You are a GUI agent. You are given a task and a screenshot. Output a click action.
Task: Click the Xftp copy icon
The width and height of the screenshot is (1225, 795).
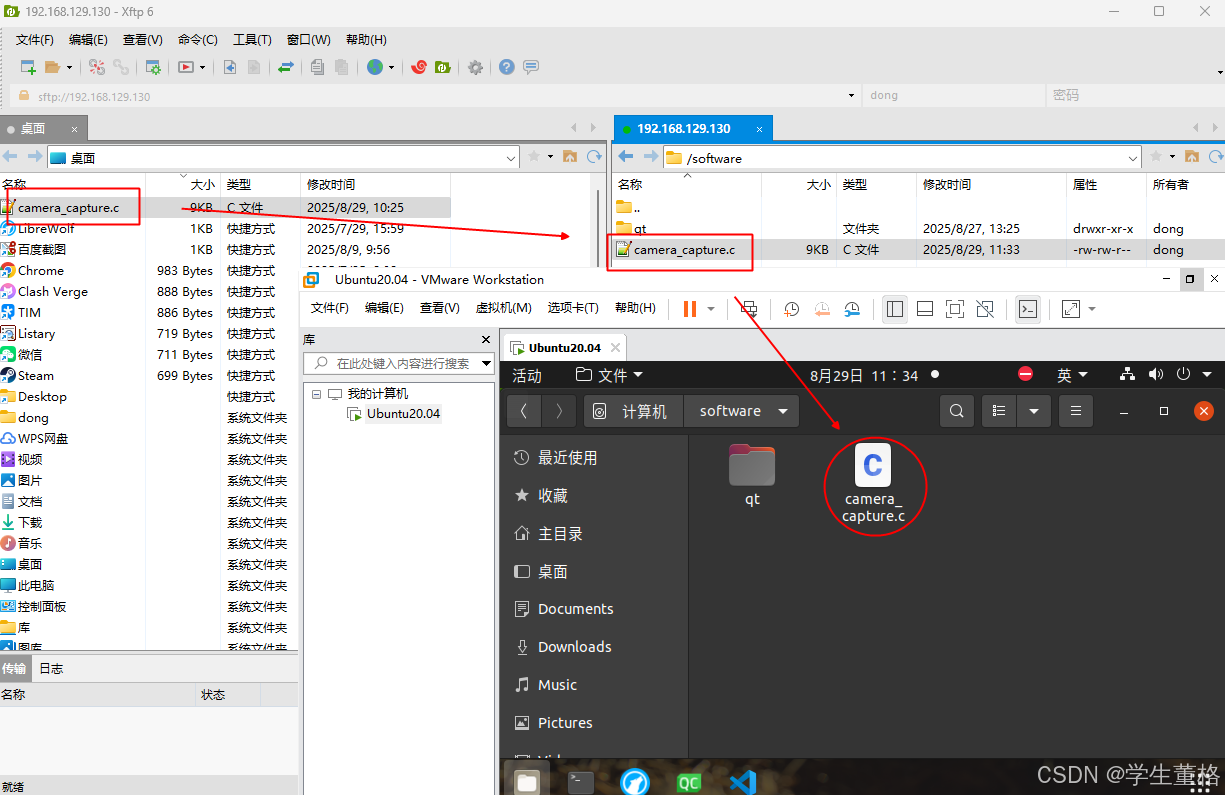tap(317, 67)
